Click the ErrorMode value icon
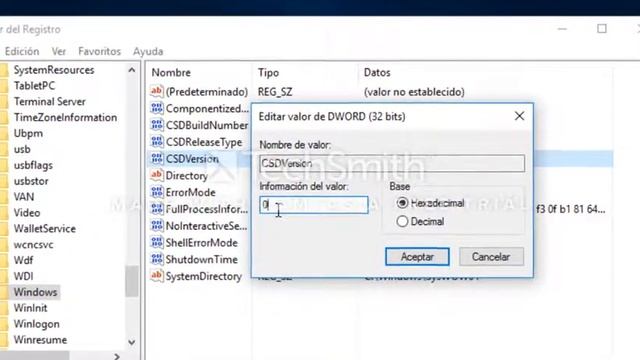The width and height of the screenshot is (640, 360). click(x=157, y=192)
